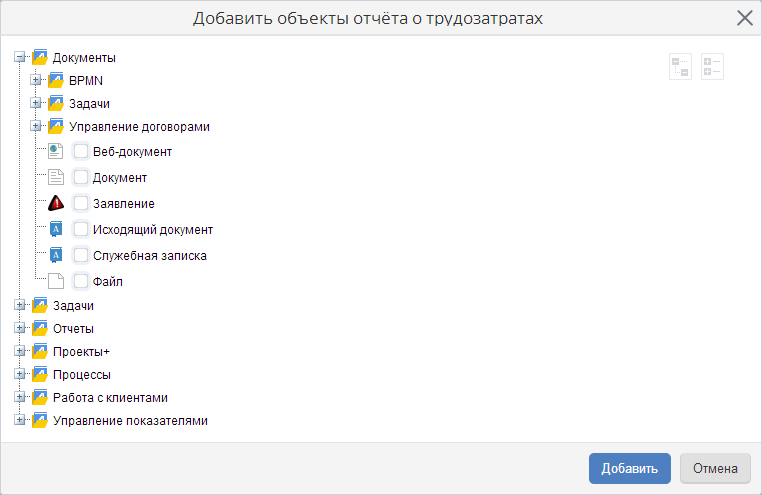Click the blue icon beside Служебная записка
The width and height of the screenshot is (762, 495).
pos(57,255)
